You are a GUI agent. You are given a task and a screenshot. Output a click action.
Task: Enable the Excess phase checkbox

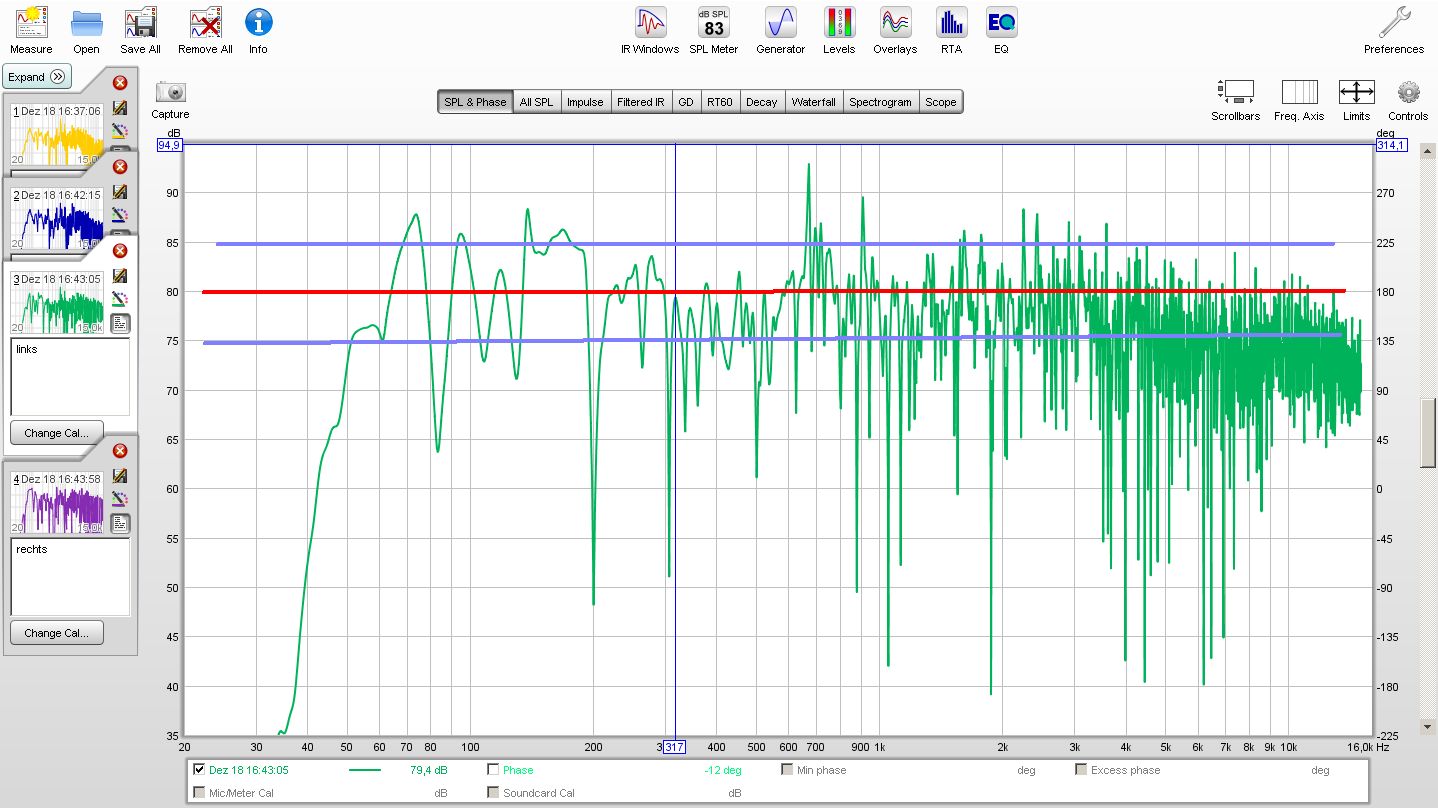[1081, 770]
